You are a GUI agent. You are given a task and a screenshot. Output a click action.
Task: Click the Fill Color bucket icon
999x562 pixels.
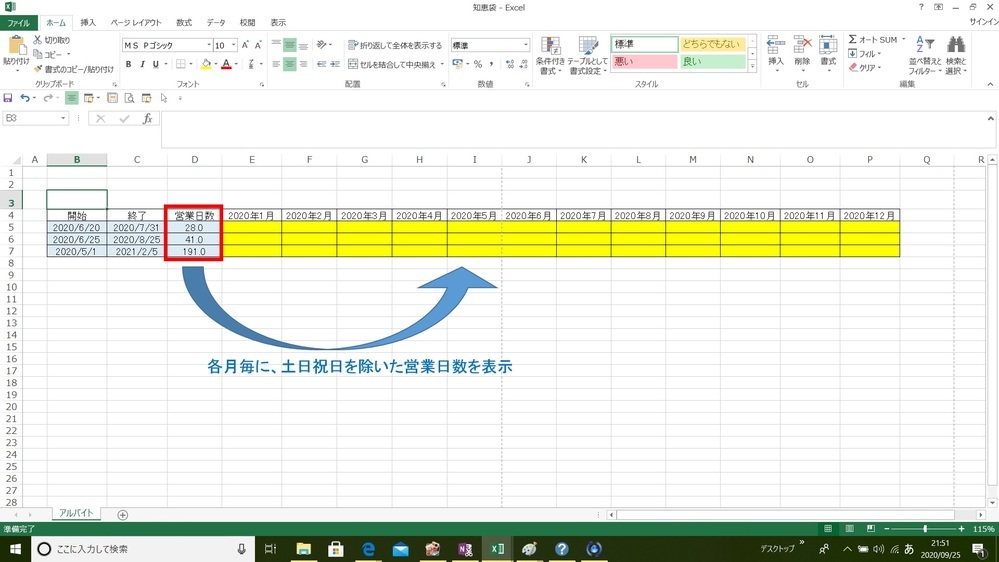(x=206, y=64)
